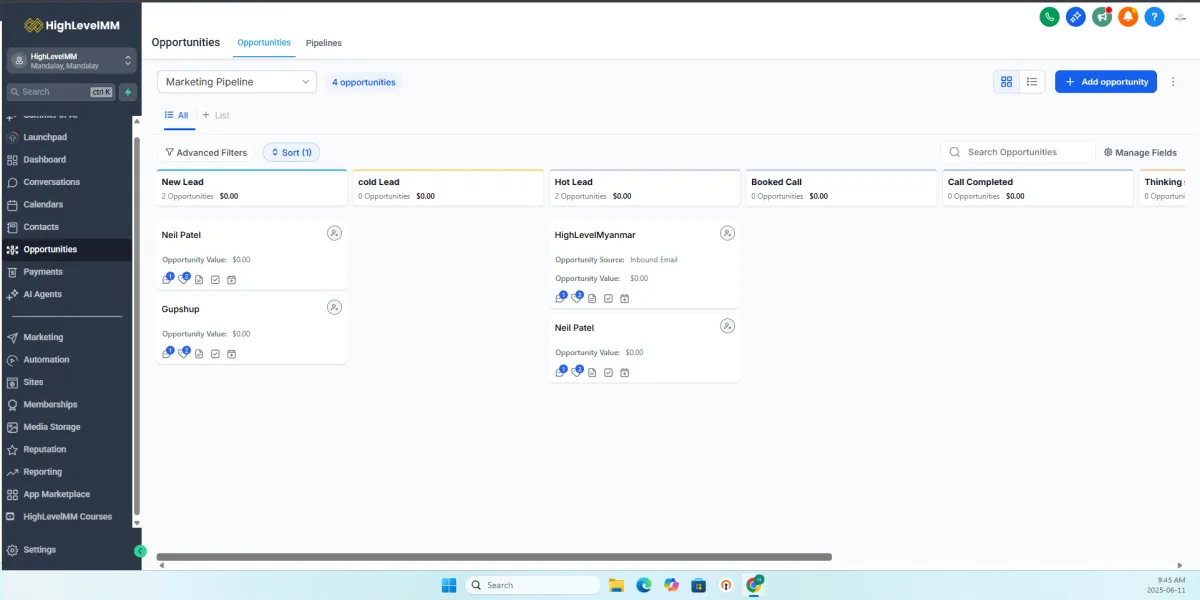This screenshot has width=1200, height=600.
Task: Open the HighLevelMyanmar card's tasks icon
Action: click(x=608, y=299)
